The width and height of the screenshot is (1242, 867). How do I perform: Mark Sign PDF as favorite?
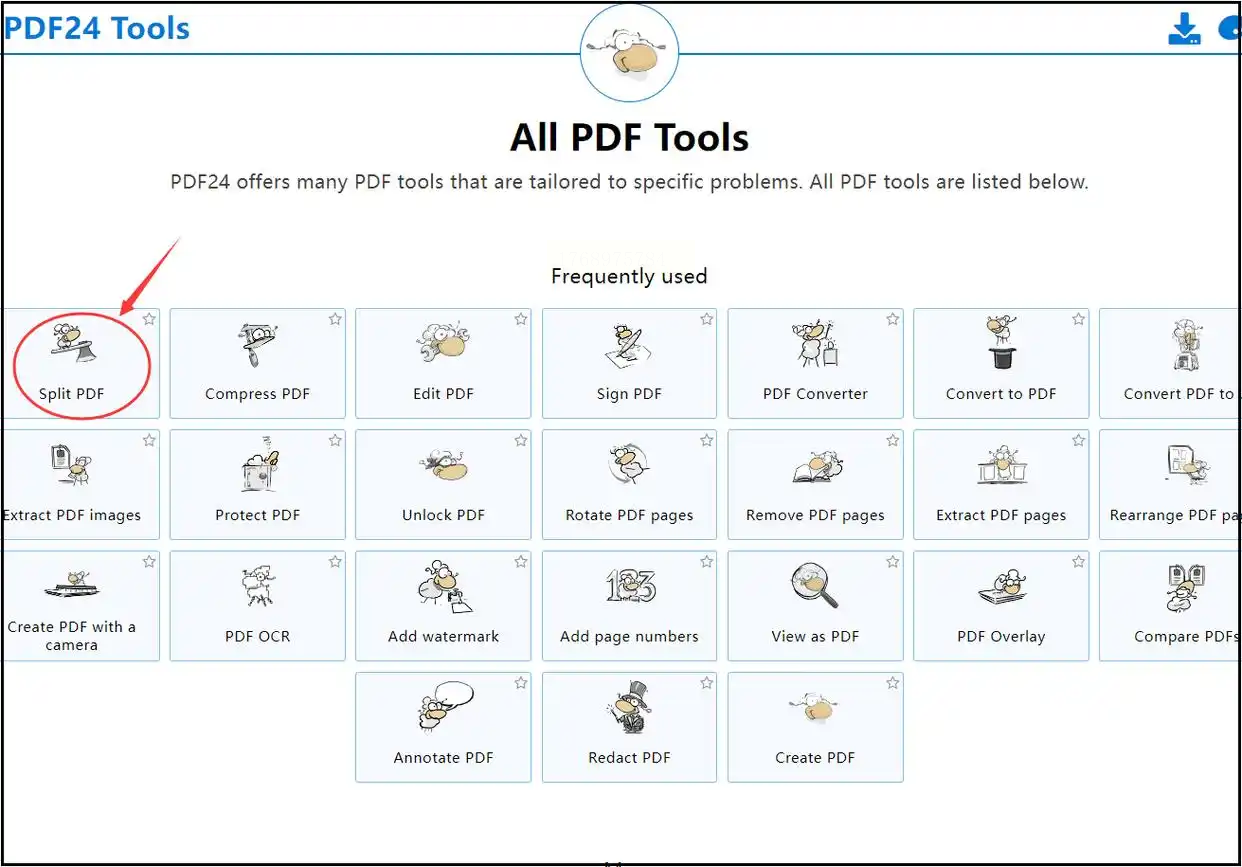pyautogui.click(x=707, y=319)
